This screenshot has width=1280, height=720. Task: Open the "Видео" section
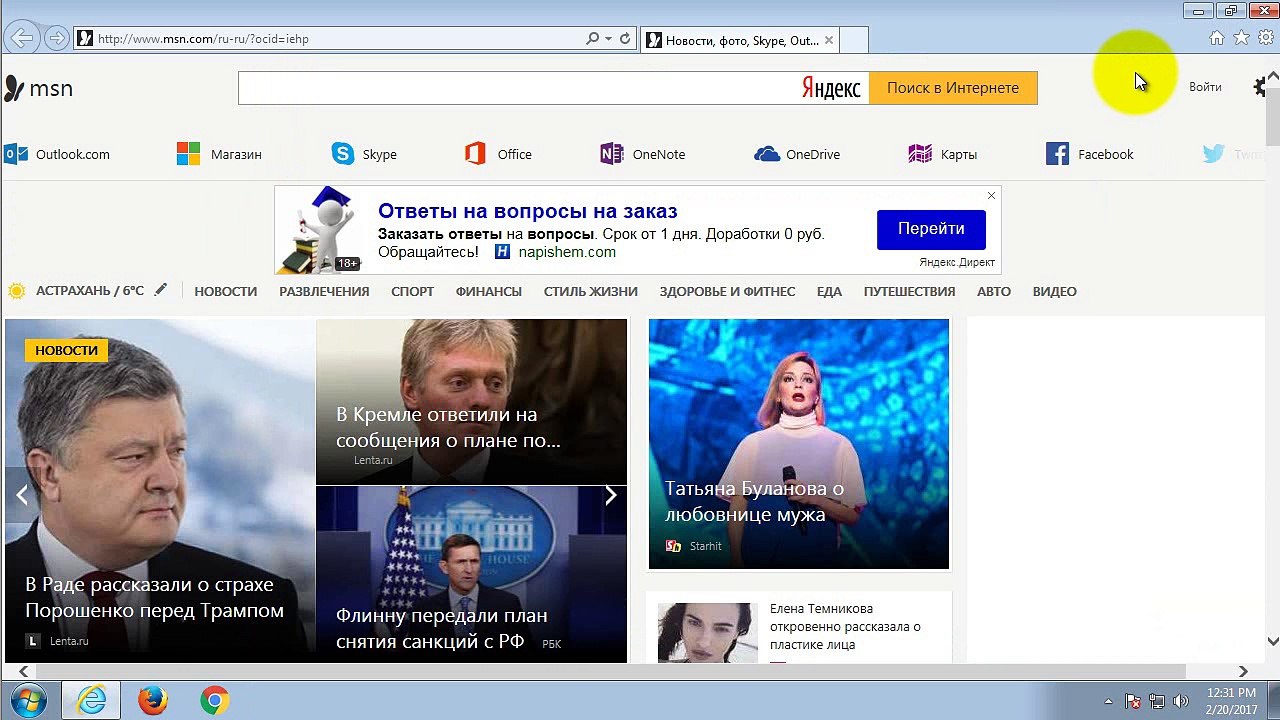click(1055, 291)
